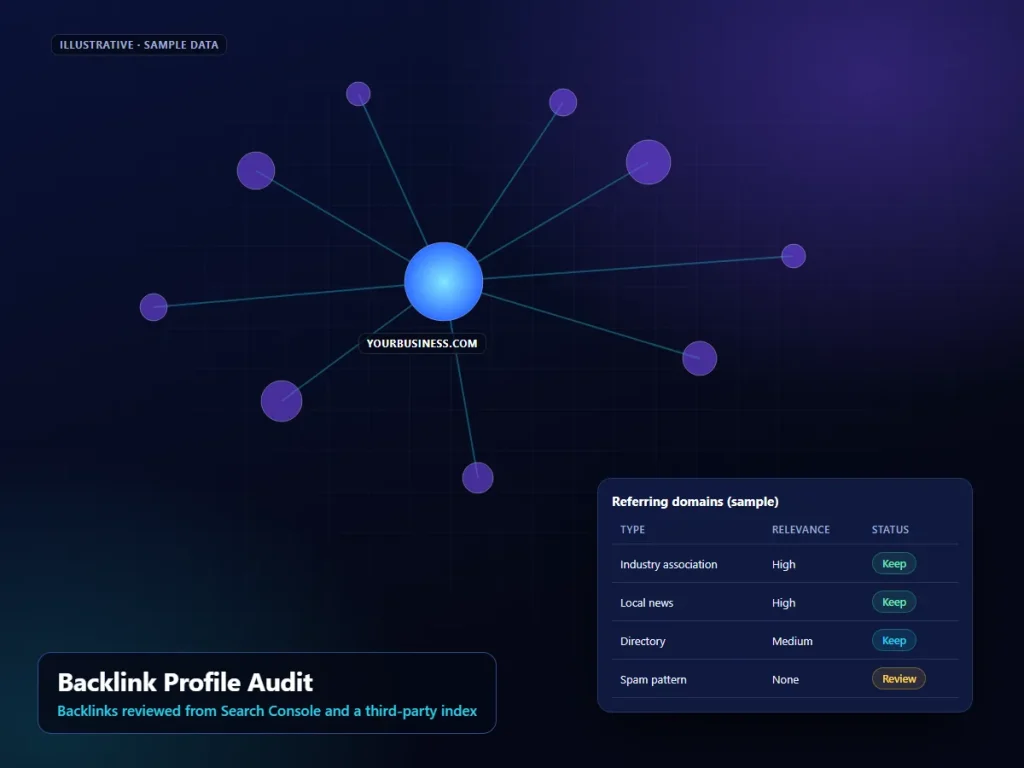Click the ILLUSTRATIVE · SAMPLE DATA badge
1024x768 pixels.
pyautogui.click(x=139, y=45)
